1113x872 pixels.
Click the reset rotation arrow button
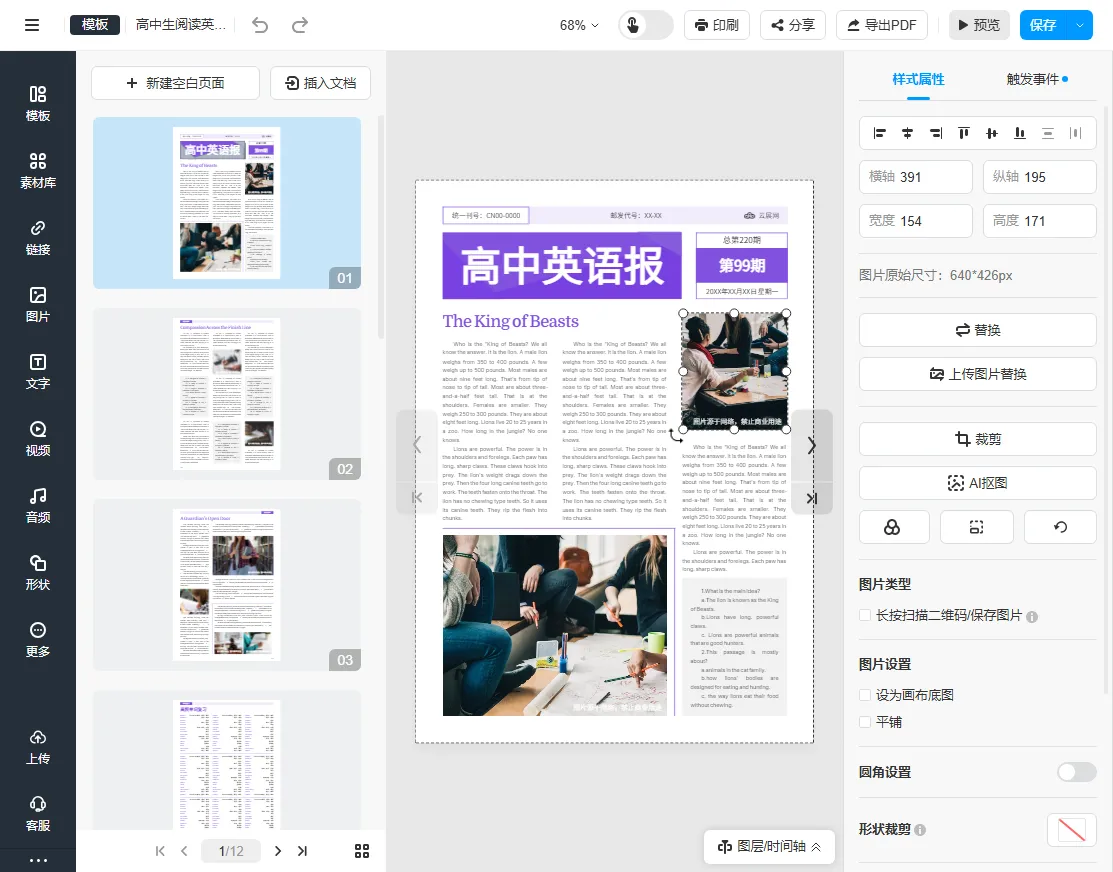tap(1060, 527)
